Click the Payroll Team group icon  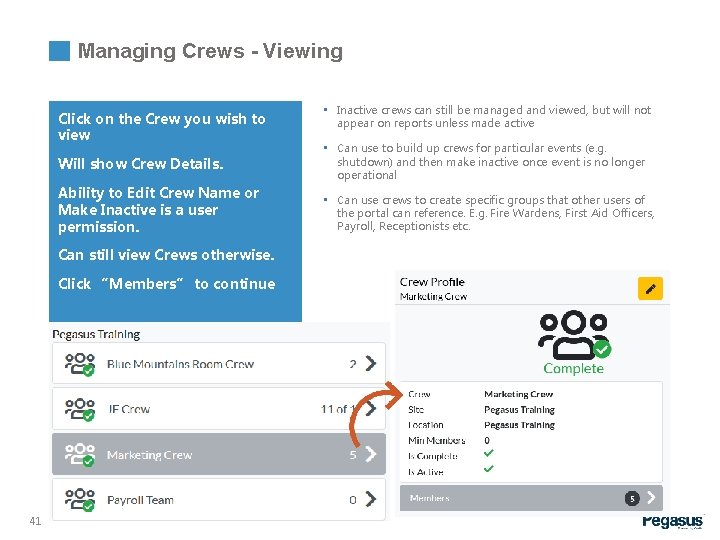point(79,500)
